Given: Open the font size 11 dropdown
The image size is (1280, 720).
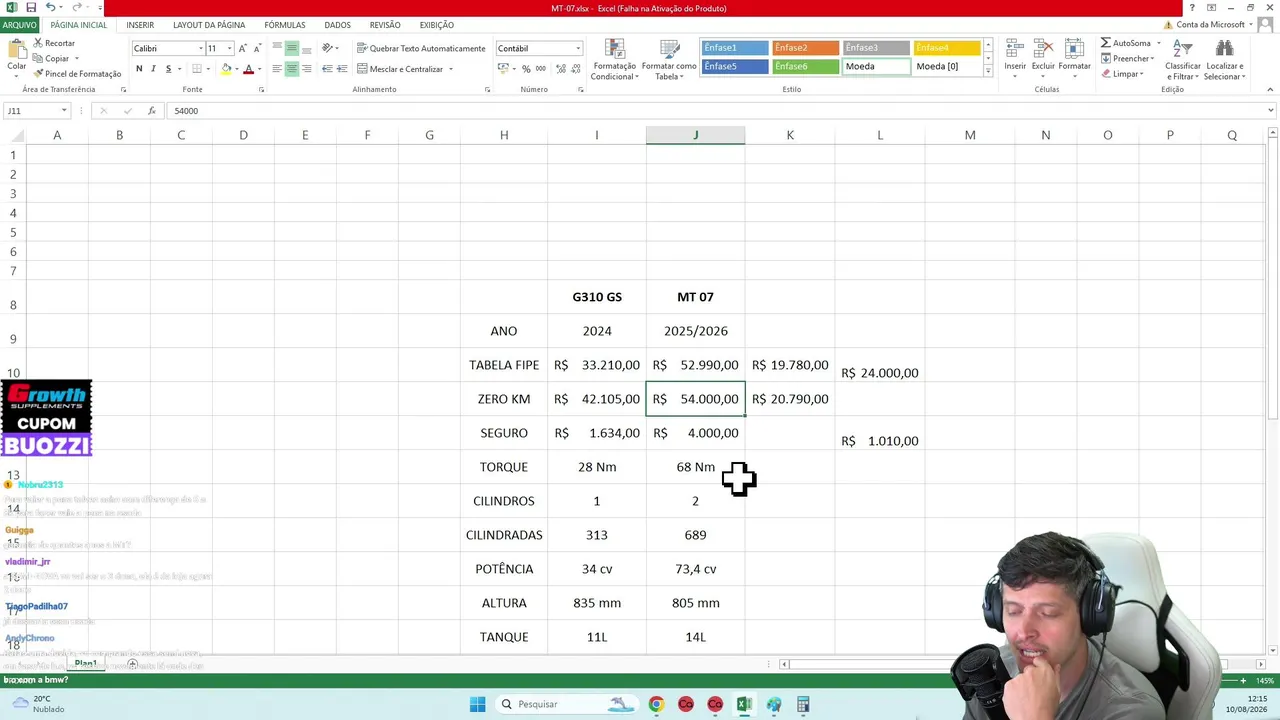Looking at the screenshot, I should click(x=229, y=48).
